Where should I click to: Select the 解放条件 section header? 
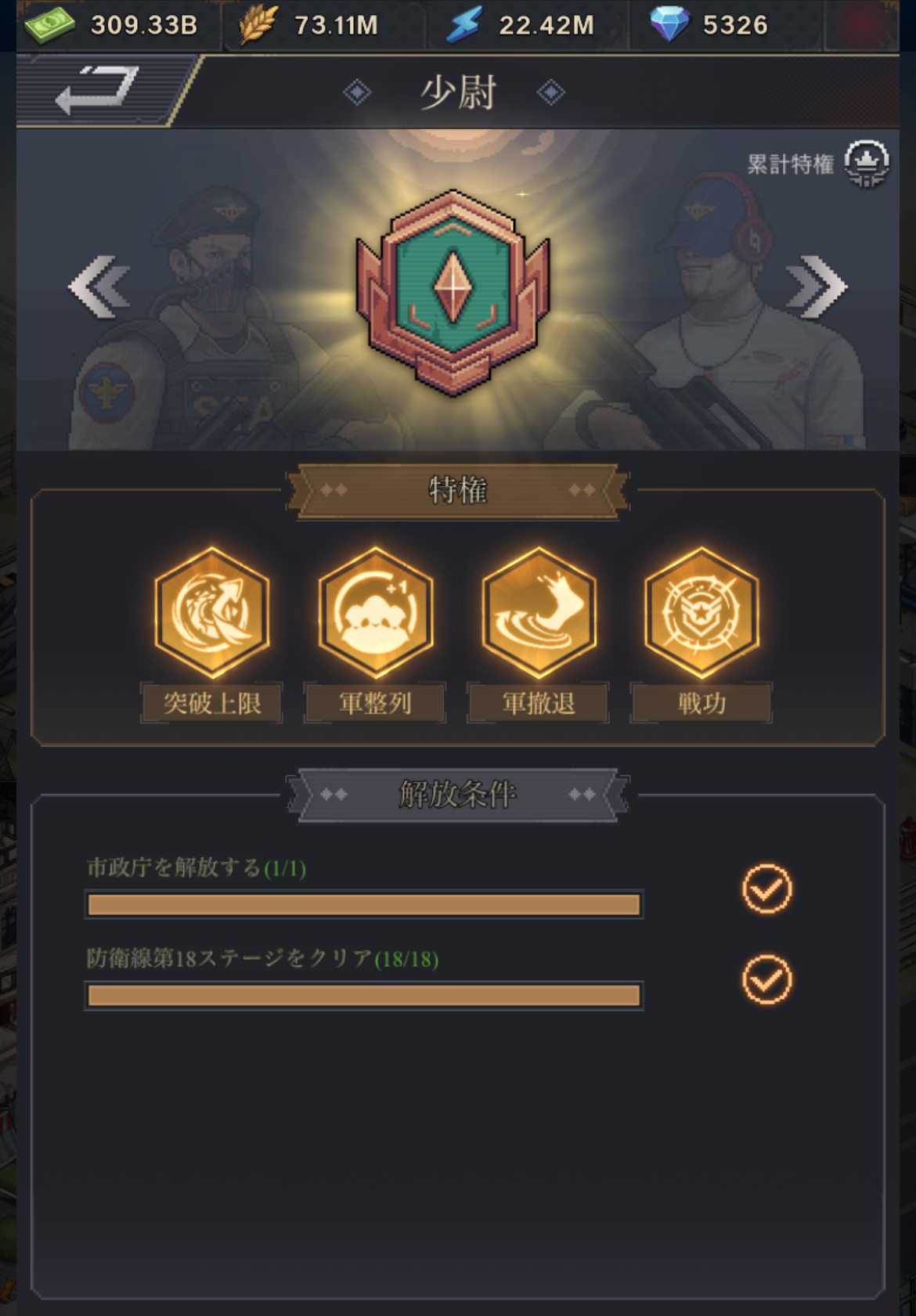tap(458, 795)
